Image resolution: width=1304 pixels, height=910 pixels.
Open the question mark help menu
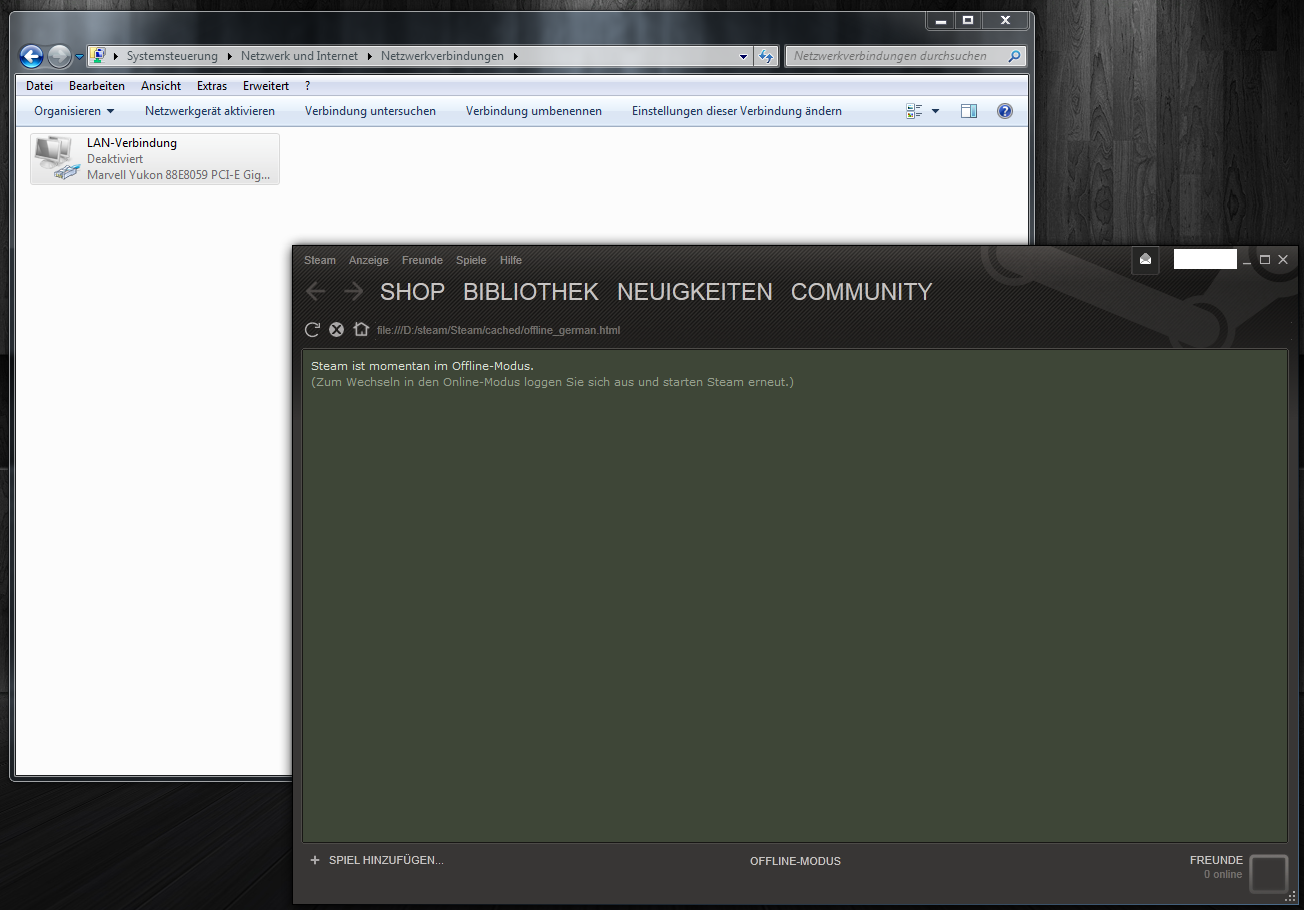pos(308,86)
